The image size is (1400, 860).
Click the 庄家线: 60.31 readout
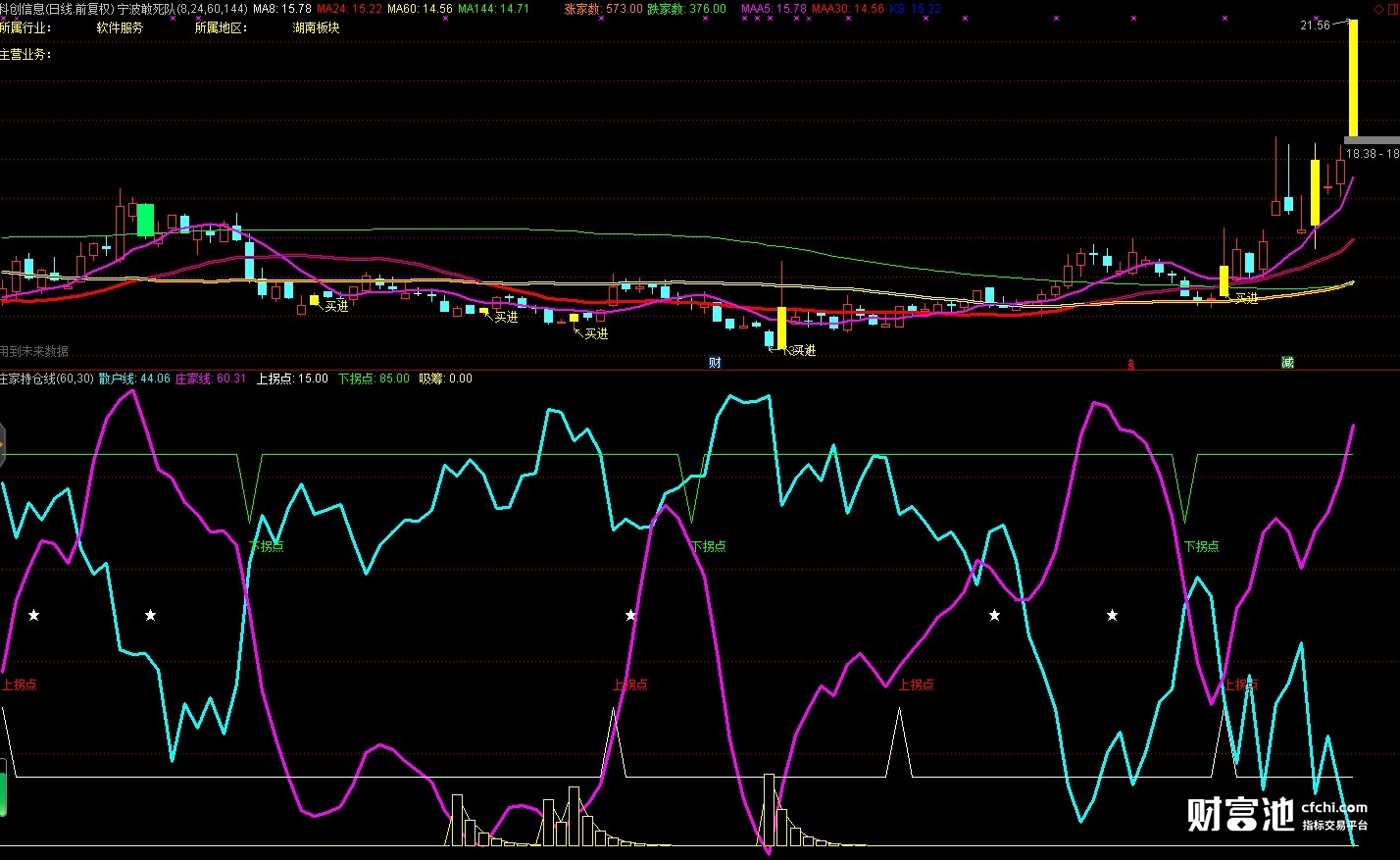[211, 379]
